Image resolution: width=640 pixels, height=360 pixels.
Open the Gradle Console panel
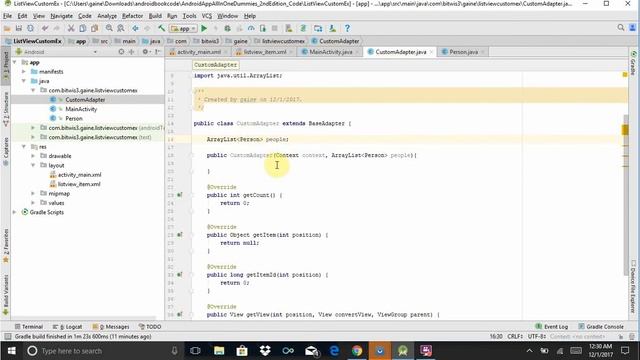601,327
